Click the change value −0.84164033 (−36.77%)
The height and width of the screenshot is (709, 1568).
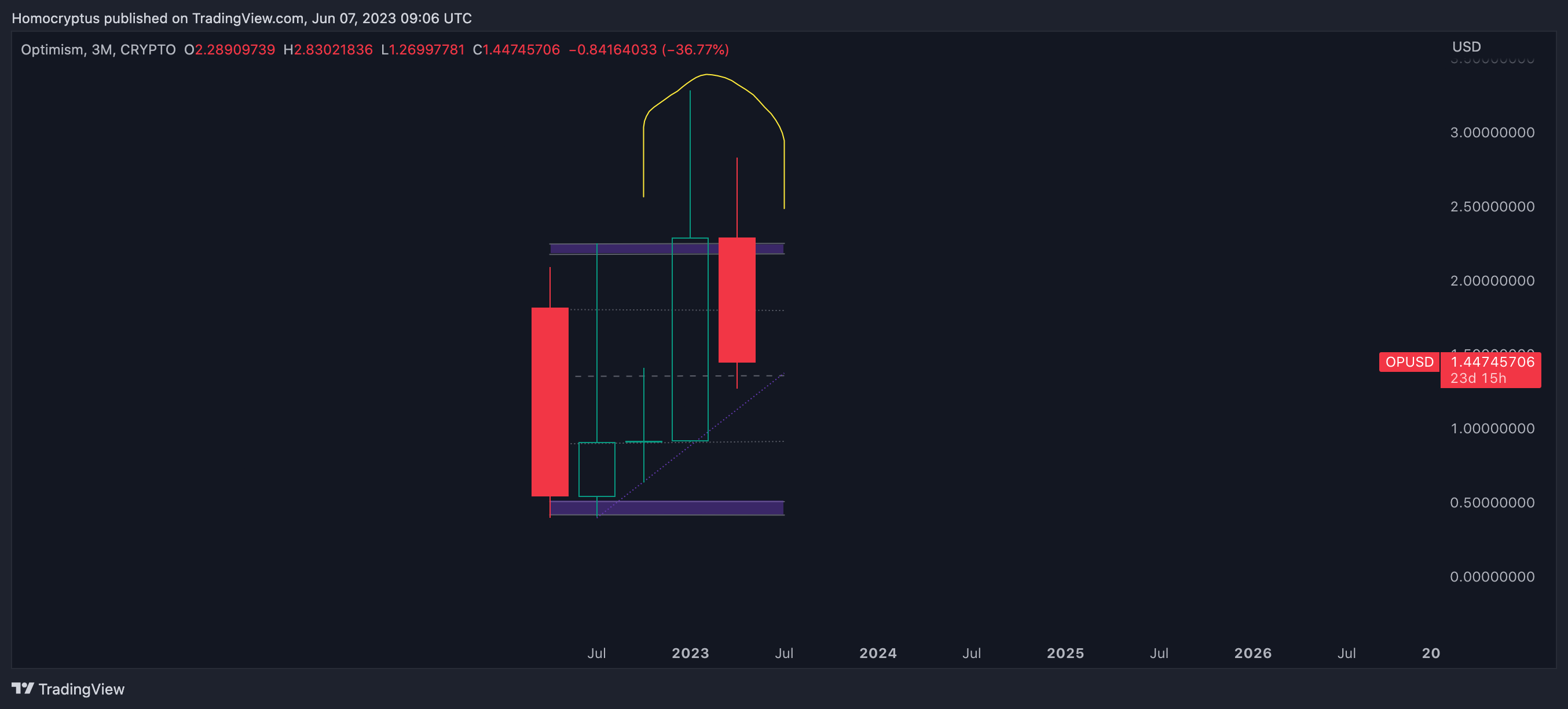click(x=649, y=50)
